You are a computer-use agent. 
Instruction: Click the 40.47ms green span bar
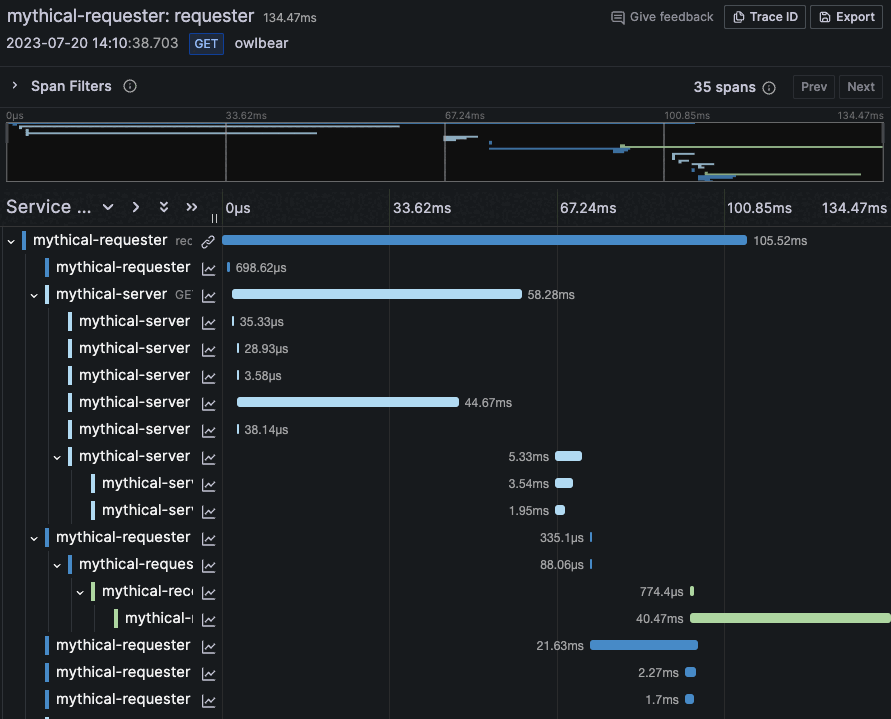point(790,618)
